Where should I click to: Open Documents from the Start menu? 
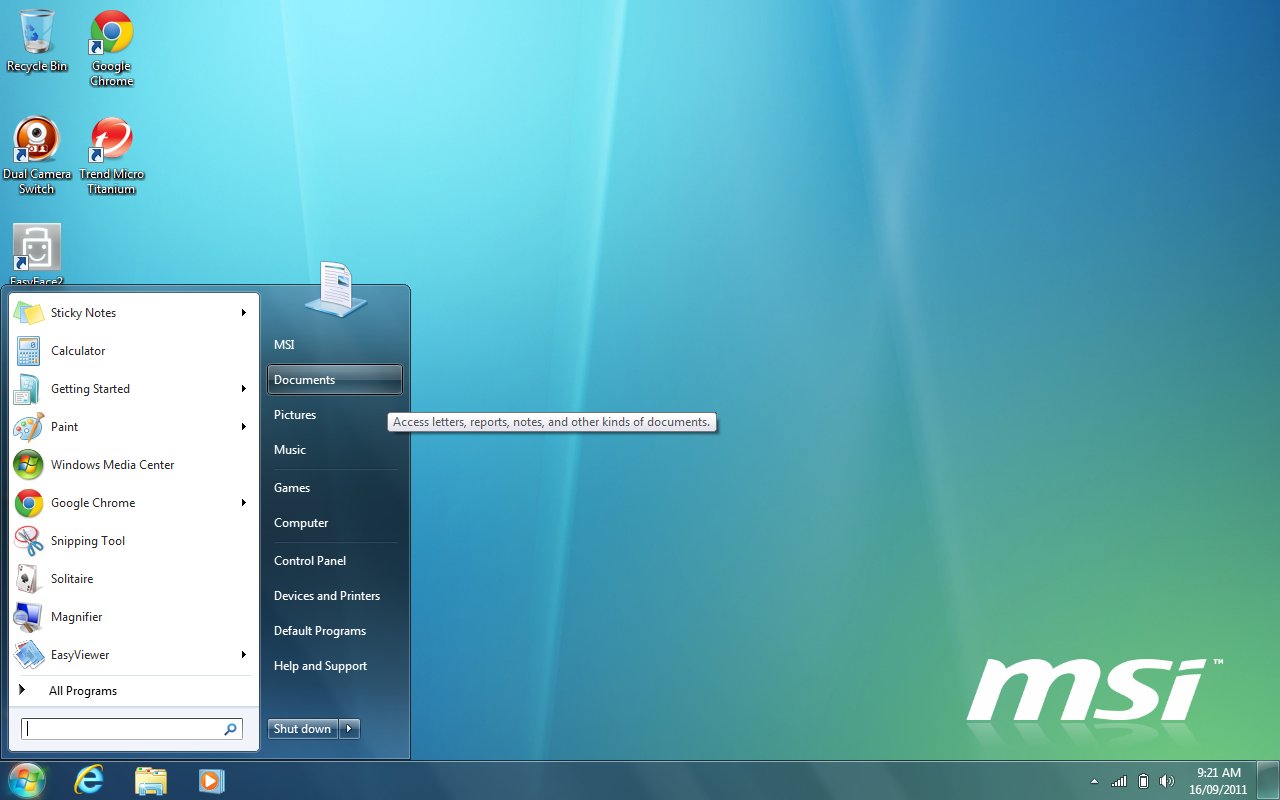point(335,380)
